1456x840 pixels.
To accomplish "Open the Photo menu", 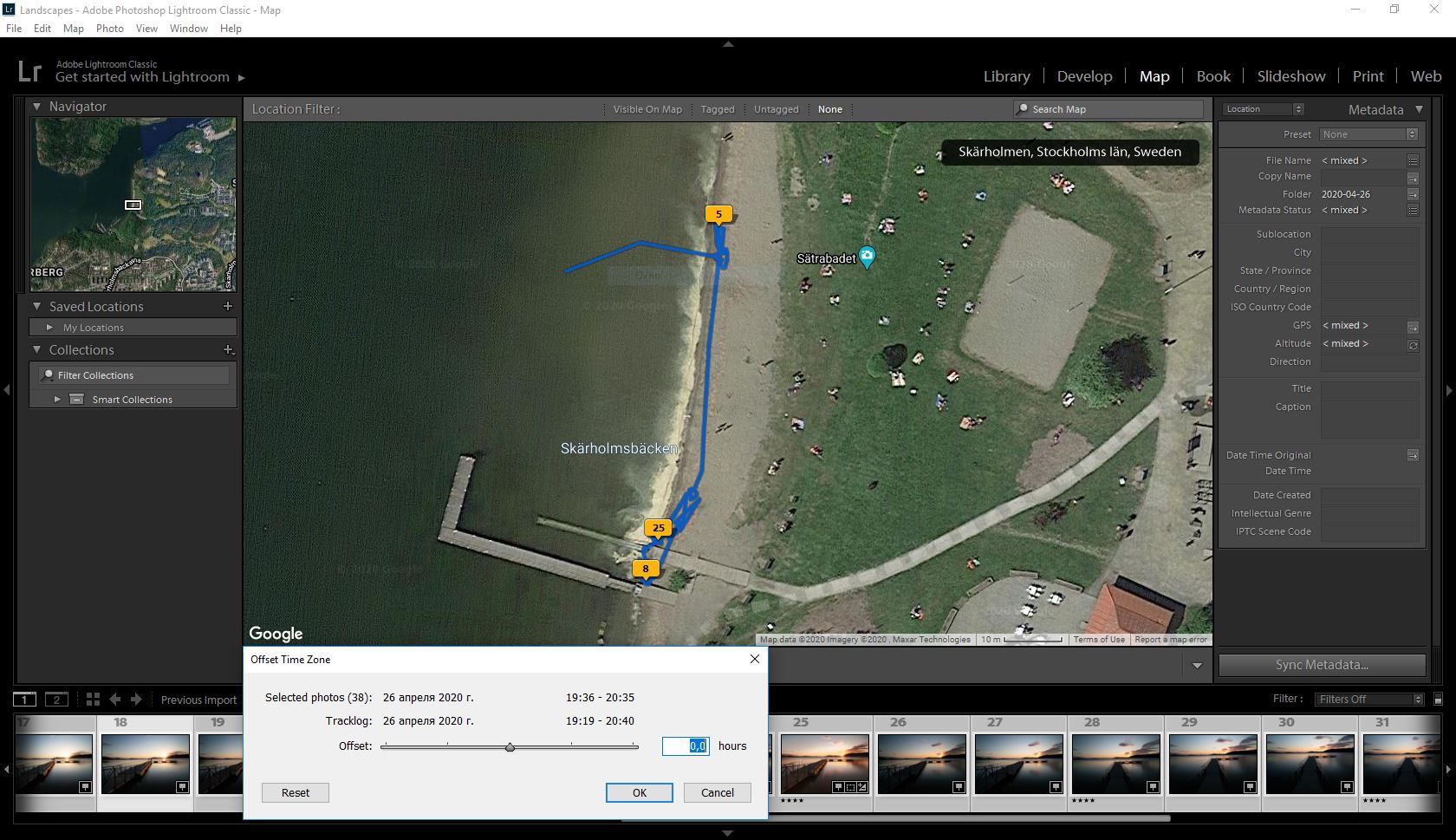I will [110, 29].
